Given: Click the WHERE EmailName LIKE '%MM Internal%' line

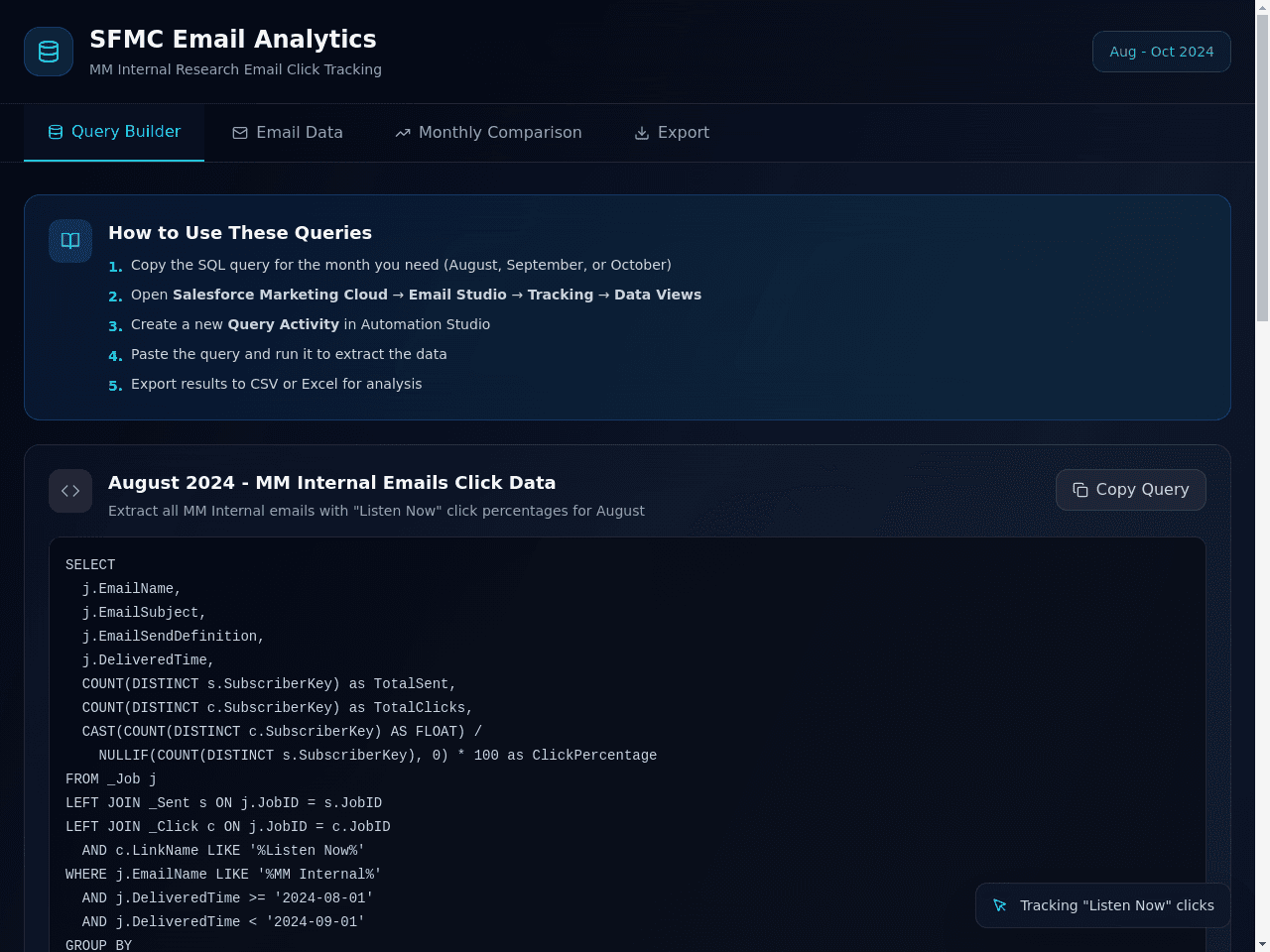Looking at the screenshot, I should (223, 875).
